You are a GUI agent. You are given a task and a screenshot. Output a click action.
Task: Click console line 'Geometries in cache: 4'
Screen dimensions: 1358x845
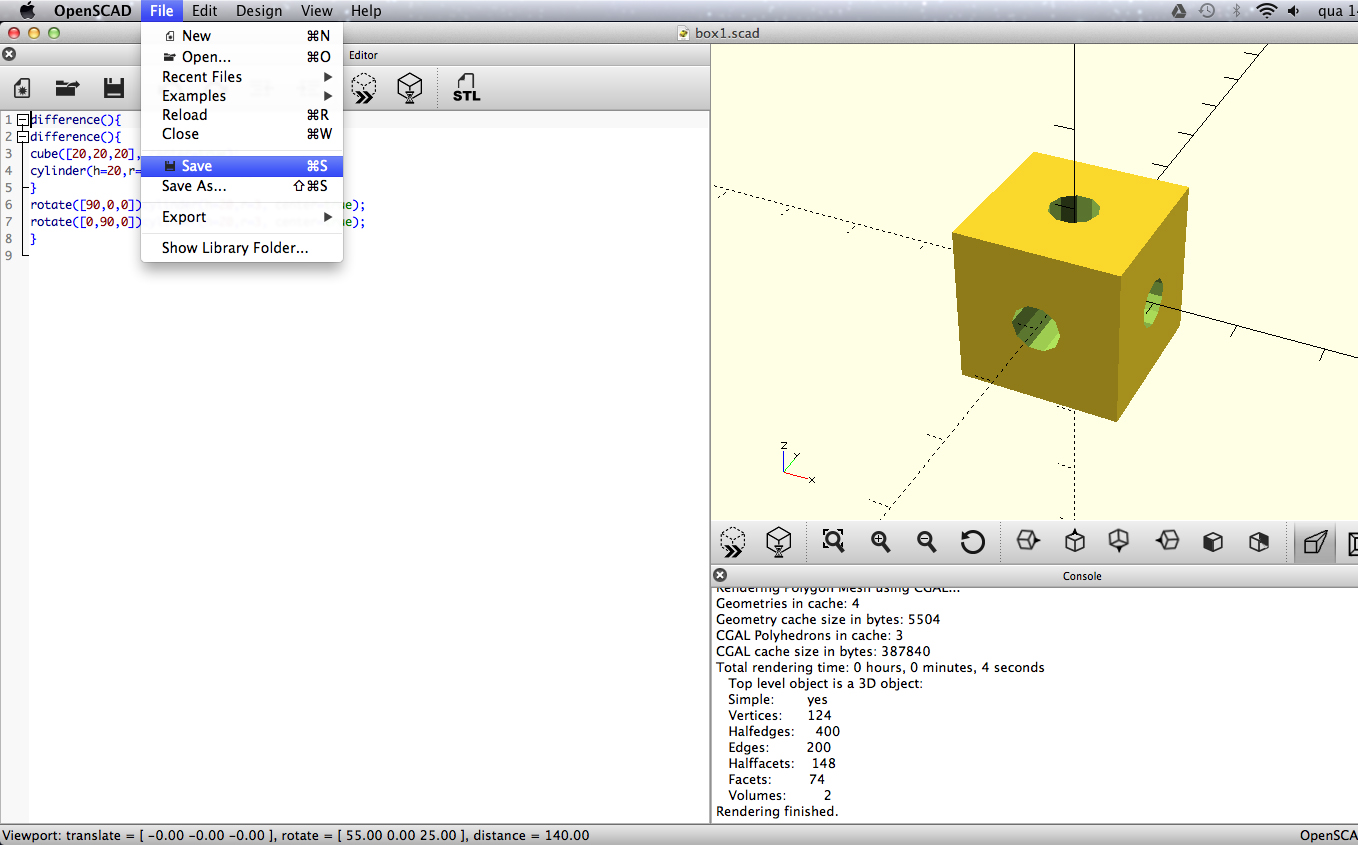pos(787,603)
